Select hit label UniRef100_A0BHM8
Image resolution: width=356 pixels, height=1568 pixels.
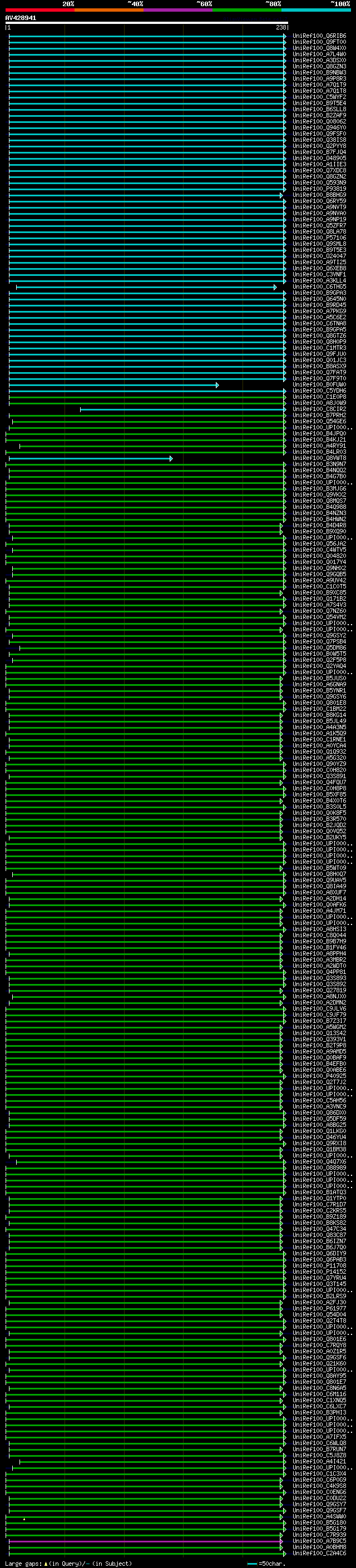point(319,1547)
